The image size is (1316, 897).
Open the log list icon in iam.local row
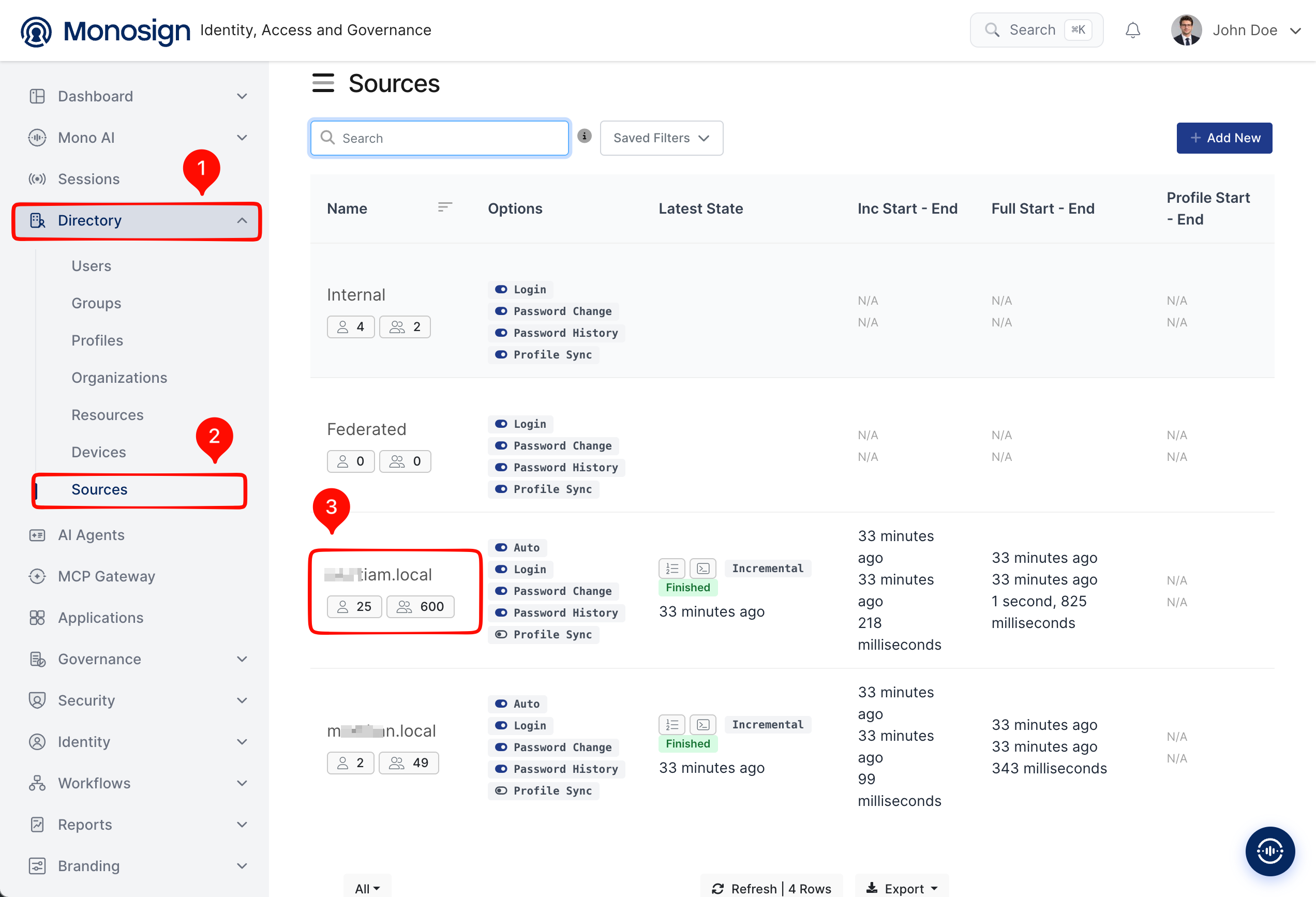671,568
